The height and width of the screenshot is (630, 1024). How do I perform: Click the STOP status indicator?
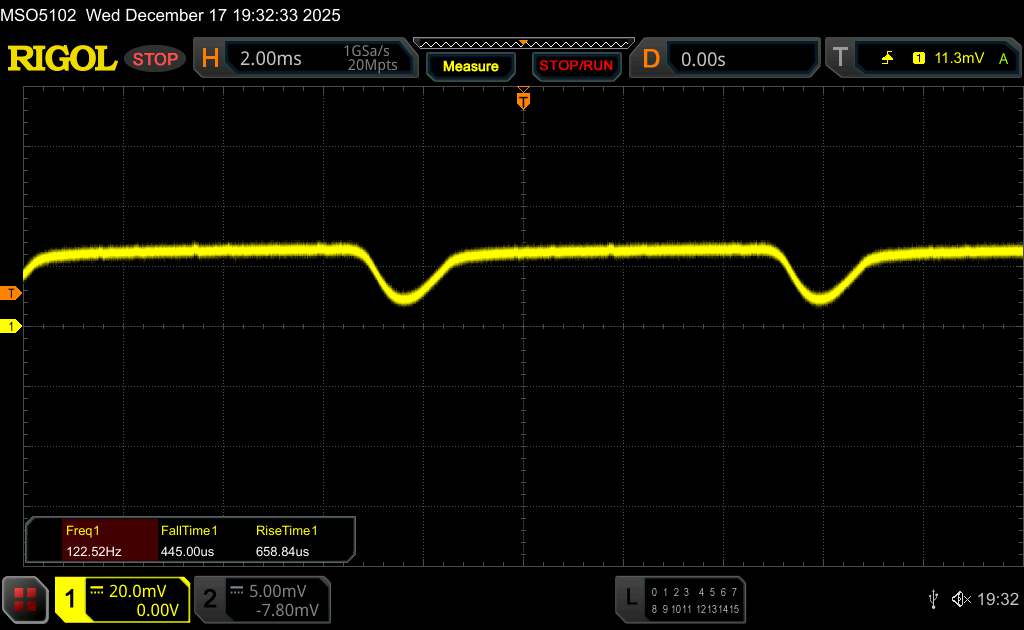pos(155,59)
